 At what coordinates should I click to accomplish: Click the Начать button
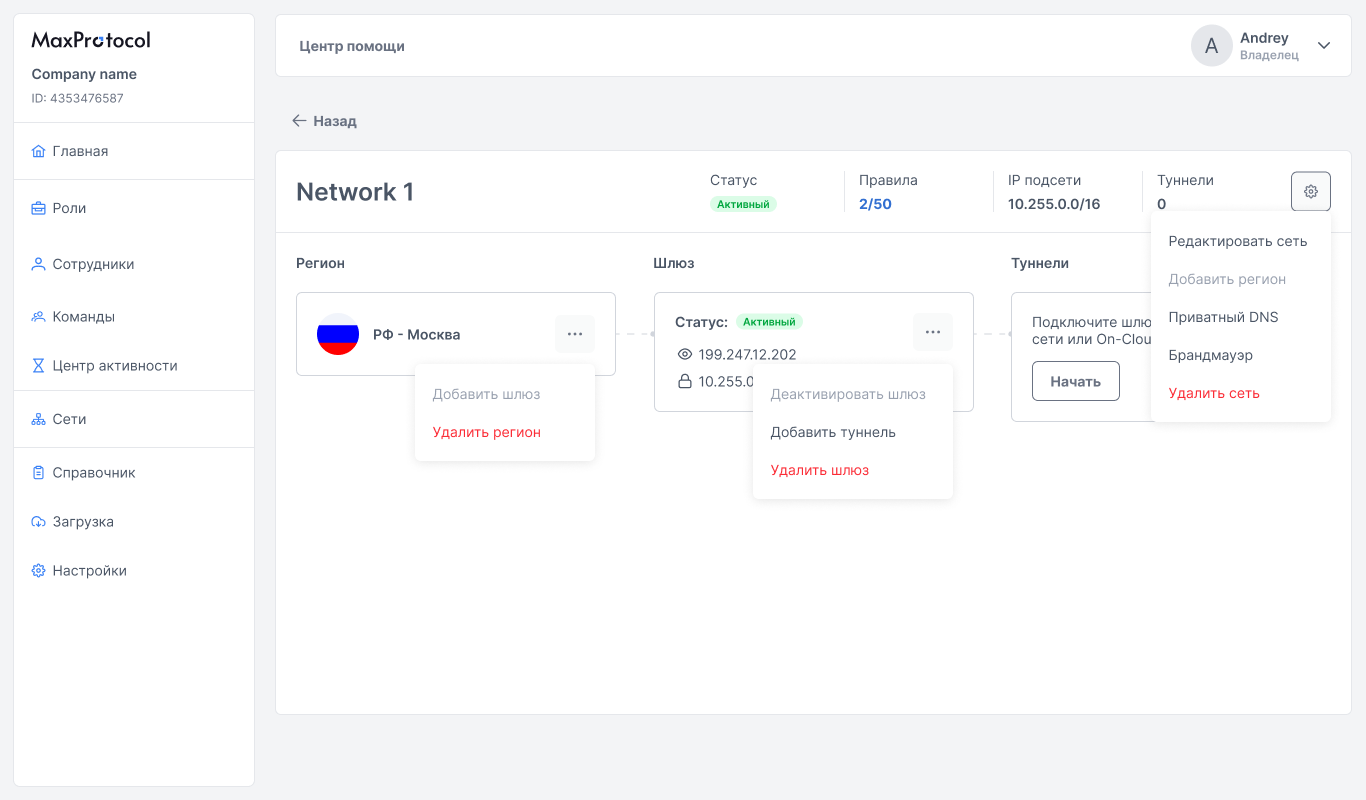1076,381
